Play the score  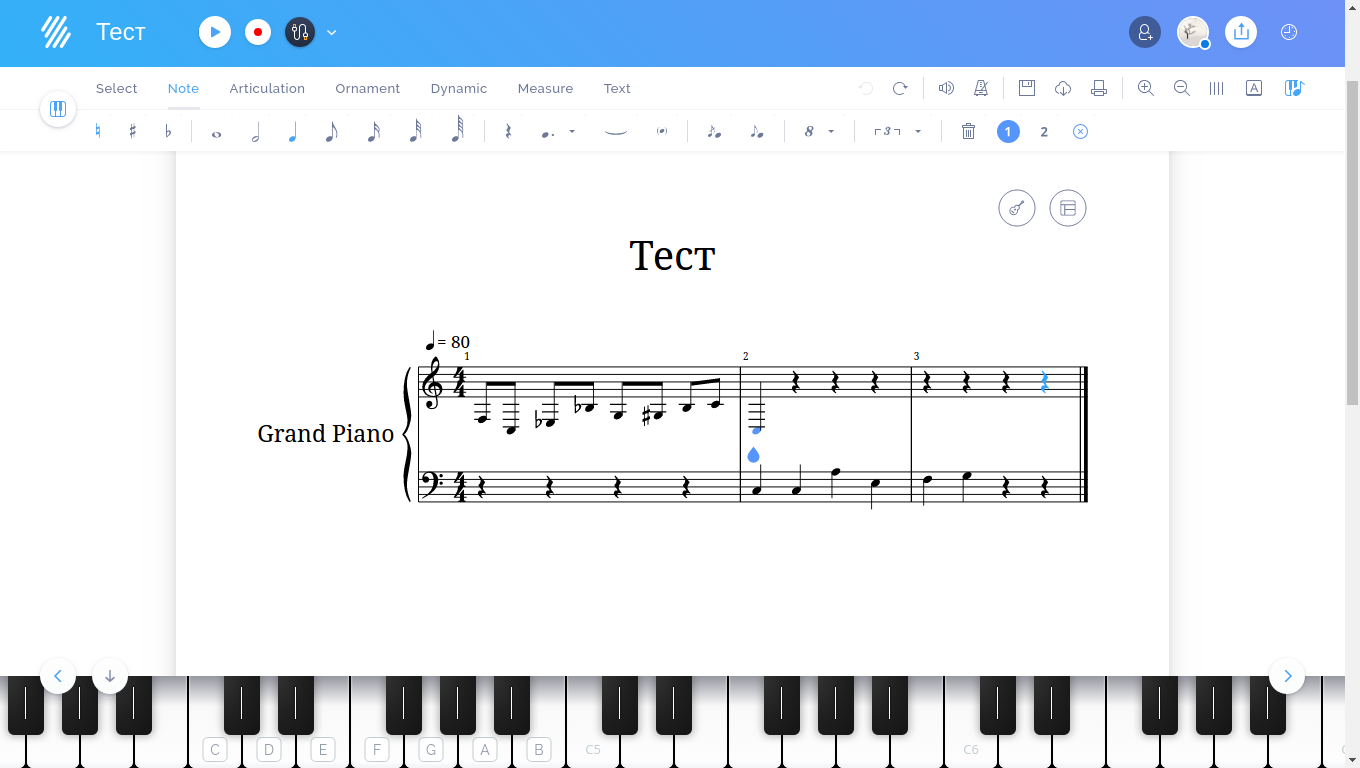[x=215, y=32]
